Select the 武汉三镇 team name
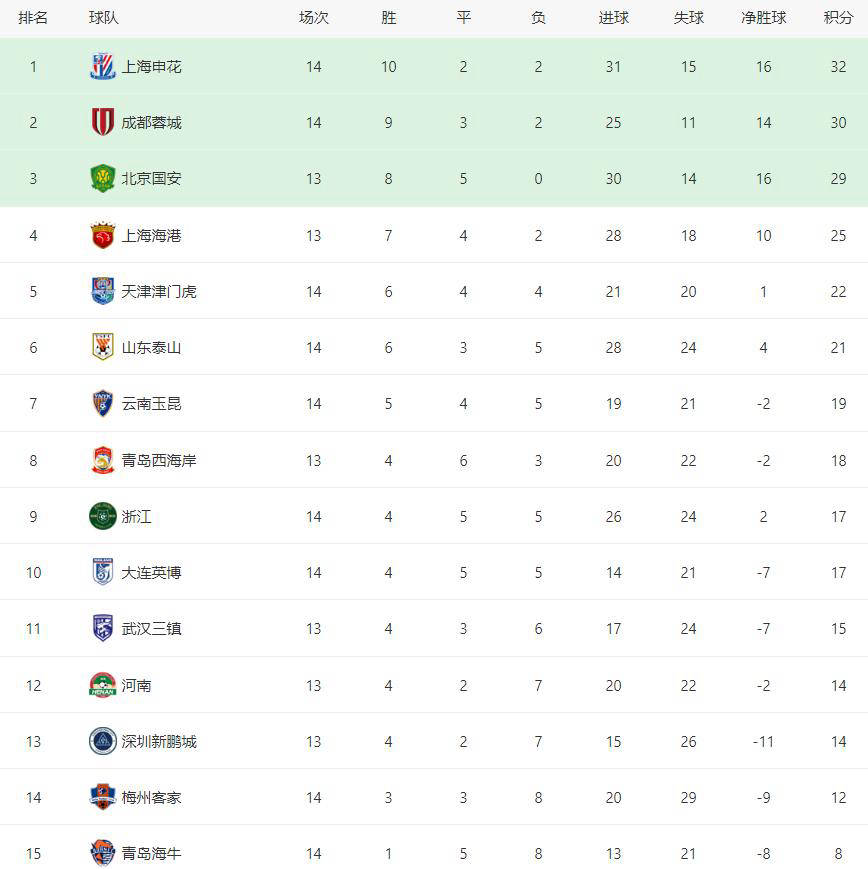868x869 pixels. [152, 629]
